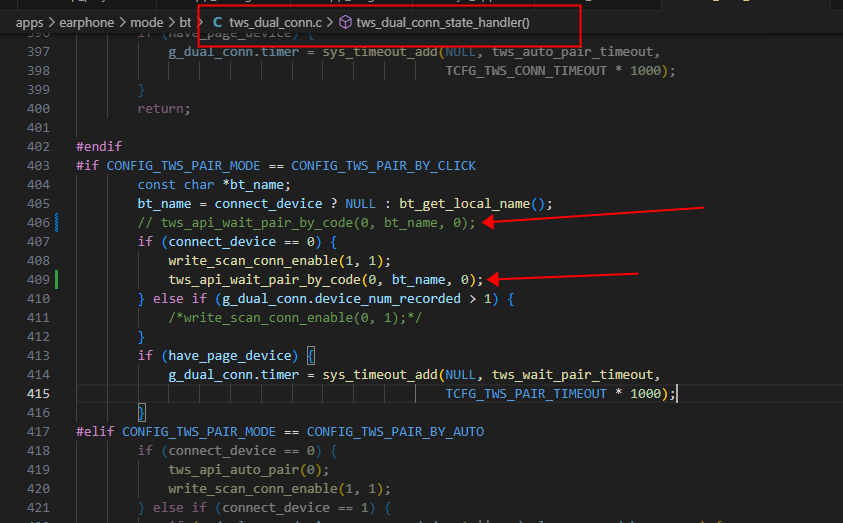Open the 'apps' breadcrumb folder
This screenshot has width=843, height=523.
[30, 23]
